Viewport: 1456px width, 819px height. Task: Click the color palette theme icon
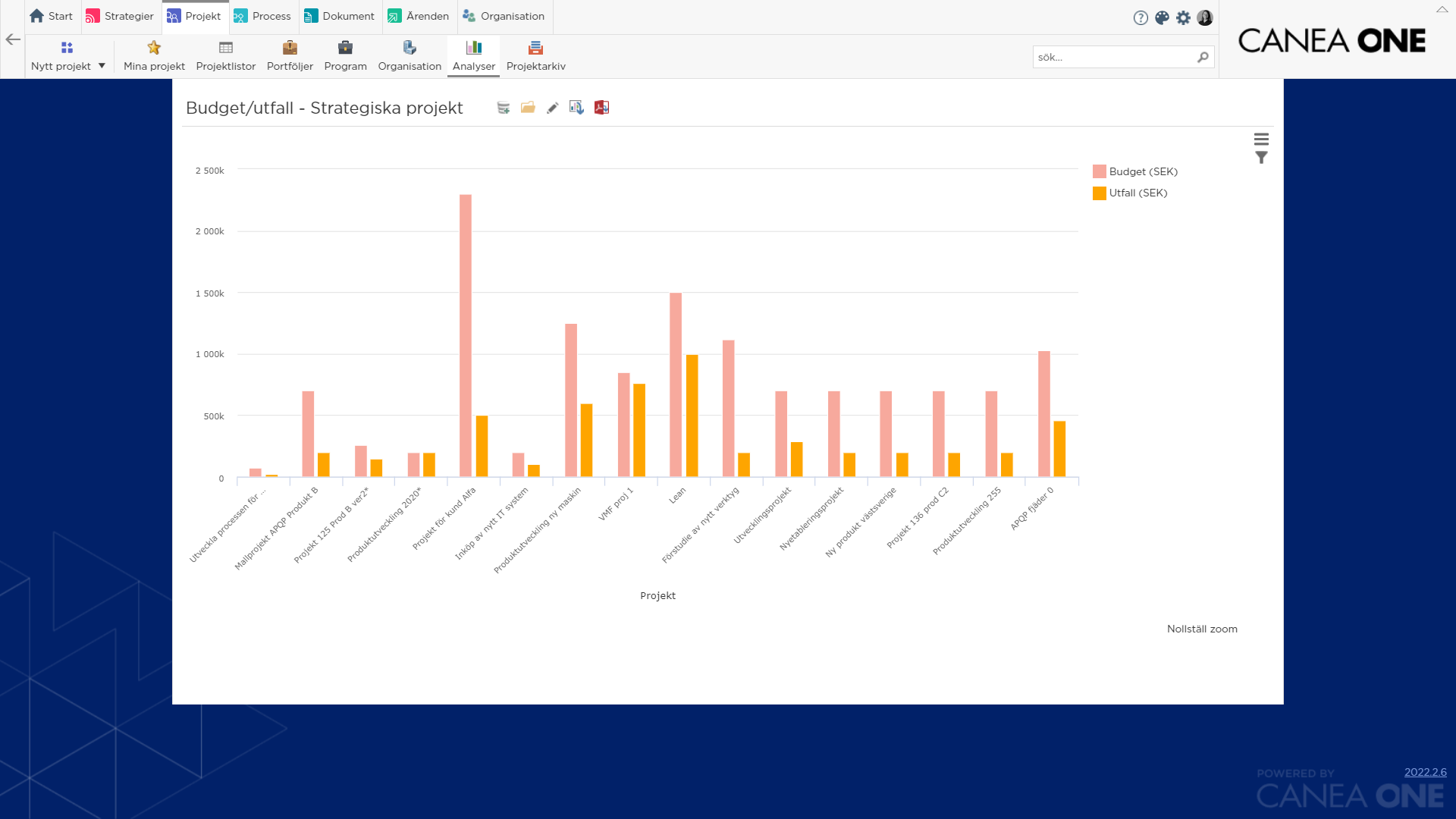pyautogui.click(x=1161, y=17)
